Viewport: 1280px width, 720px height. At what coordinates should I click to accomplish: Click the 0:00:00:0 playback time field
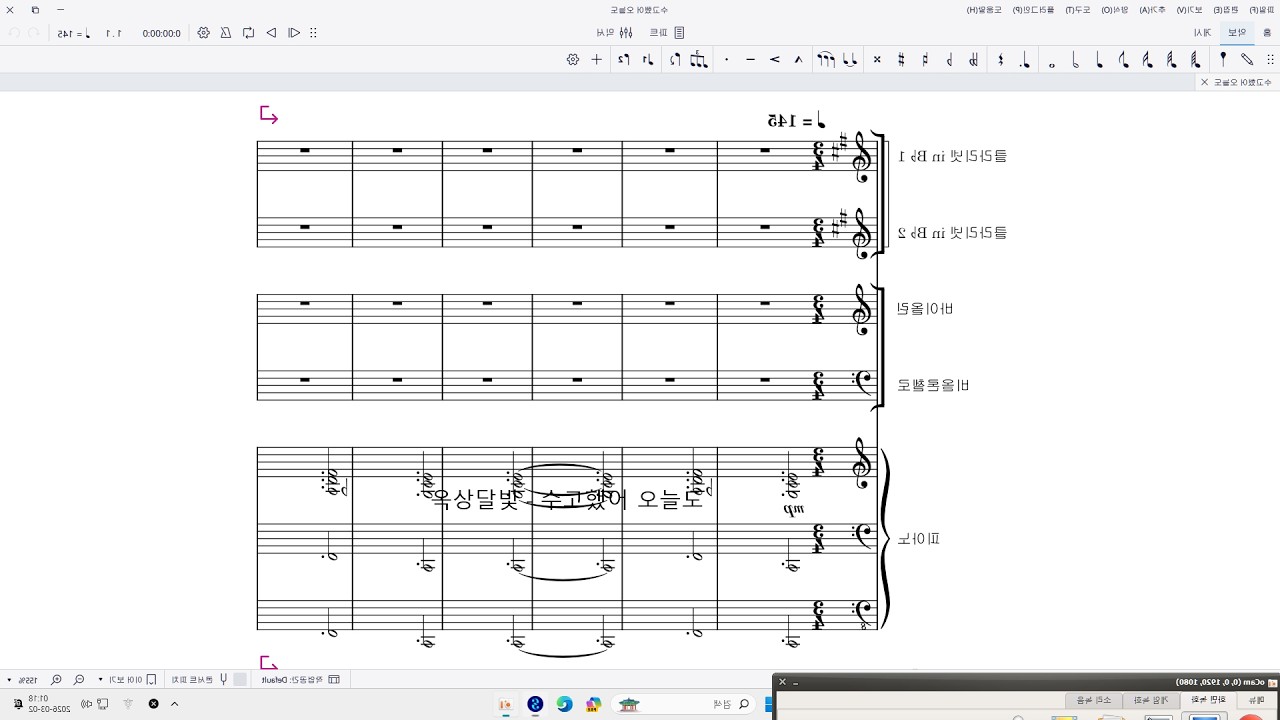pyautogui.click(x=162, y=33)
